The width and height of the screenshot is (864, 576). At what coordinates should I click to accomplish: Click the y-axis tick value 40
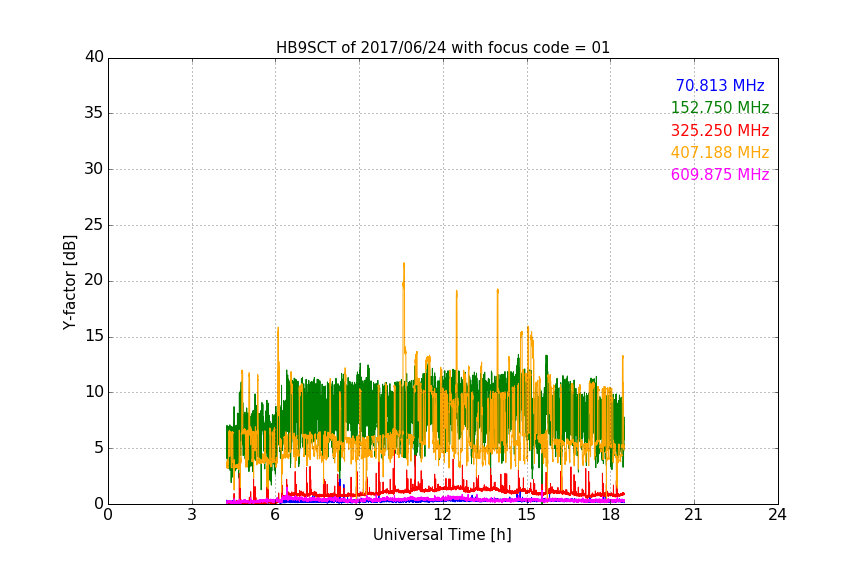pyautogui.click(x=94, y=57)
